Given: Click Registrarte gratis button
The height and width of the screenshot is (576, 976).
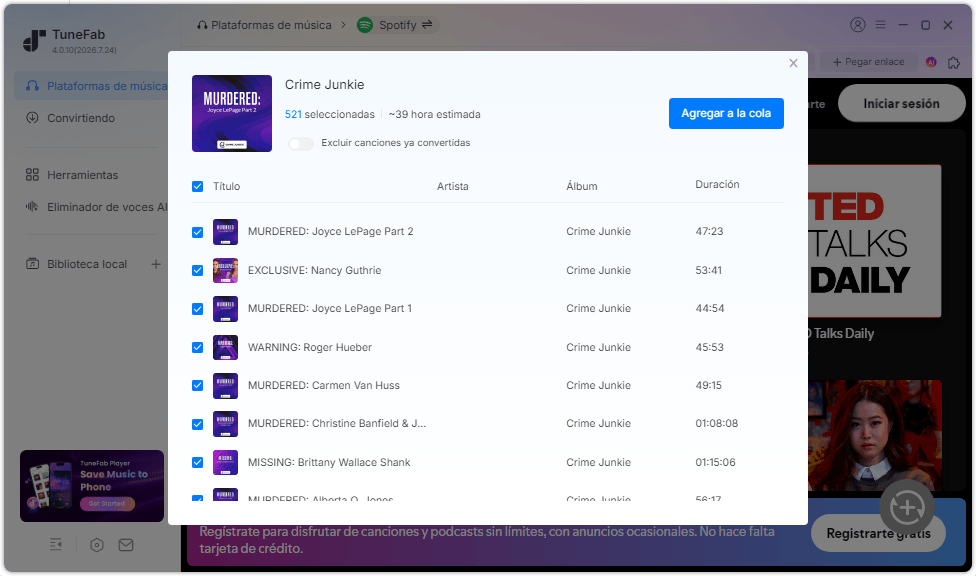Looking at the screenshot, I should click(x=878, y=533).
